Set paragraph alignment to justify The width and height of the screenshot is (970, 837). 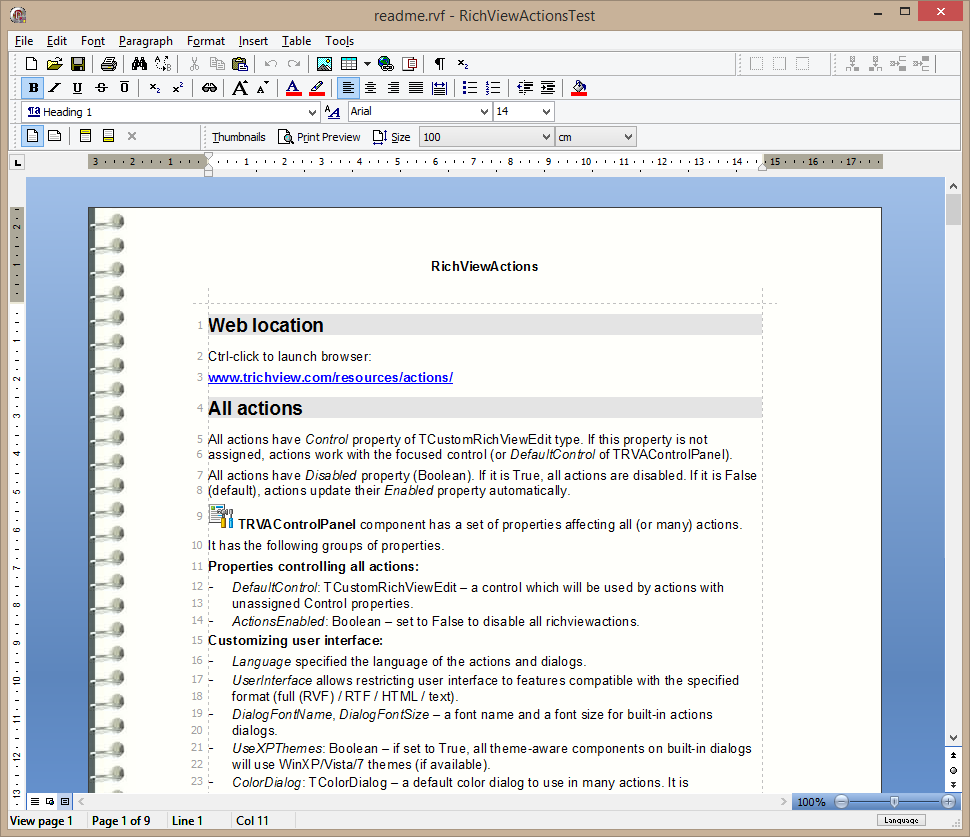coord(416,88)
